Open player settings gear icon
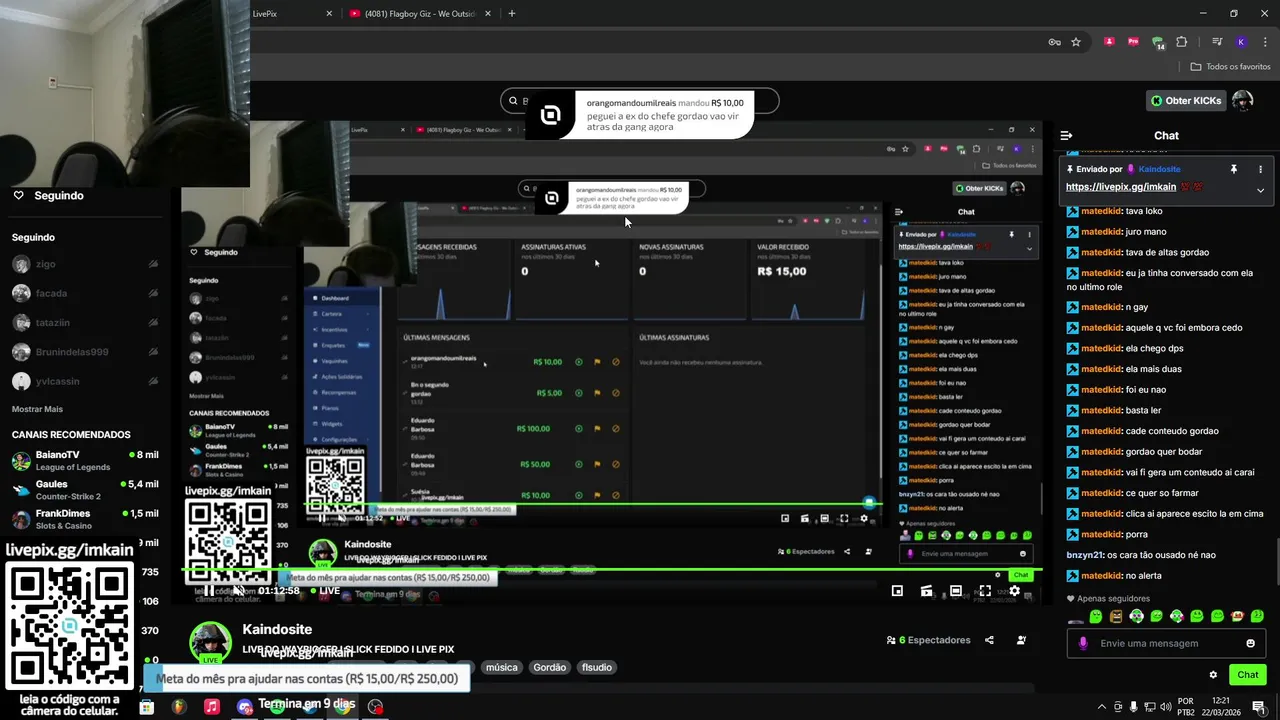1280x720 pixels. tap(1014, 591)
